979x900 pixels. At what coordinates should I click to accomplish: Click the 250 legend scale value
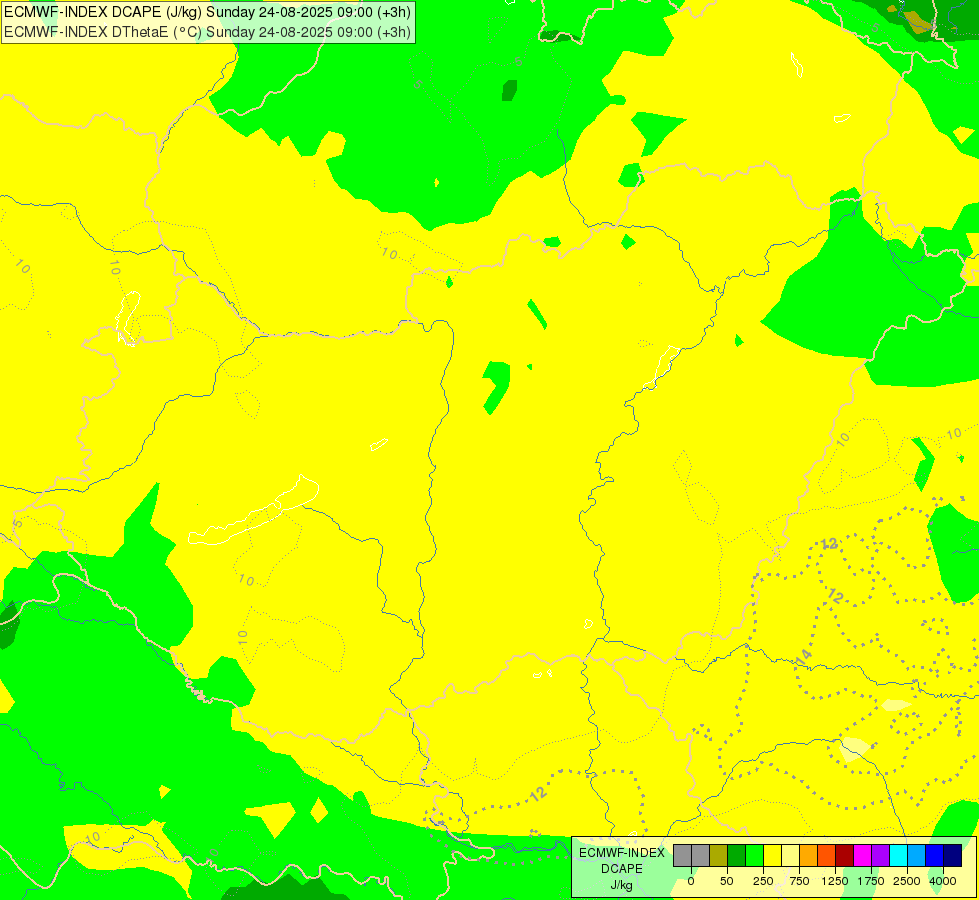[763, 881]
